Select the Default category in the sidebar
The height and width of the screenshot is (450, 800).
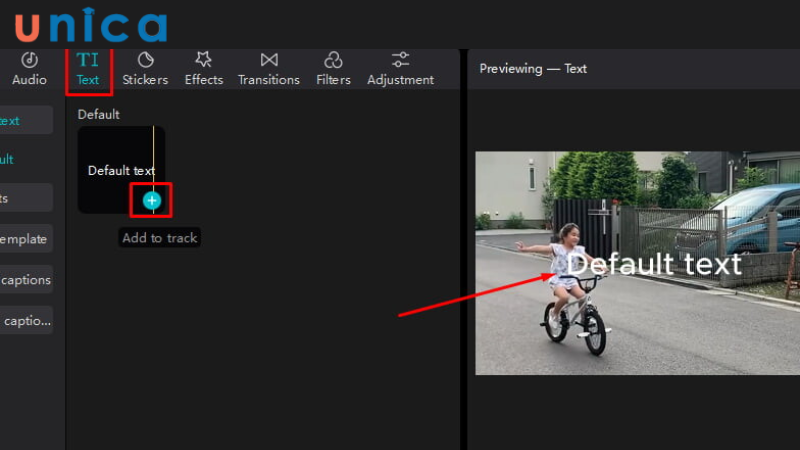tap(10, 159)
